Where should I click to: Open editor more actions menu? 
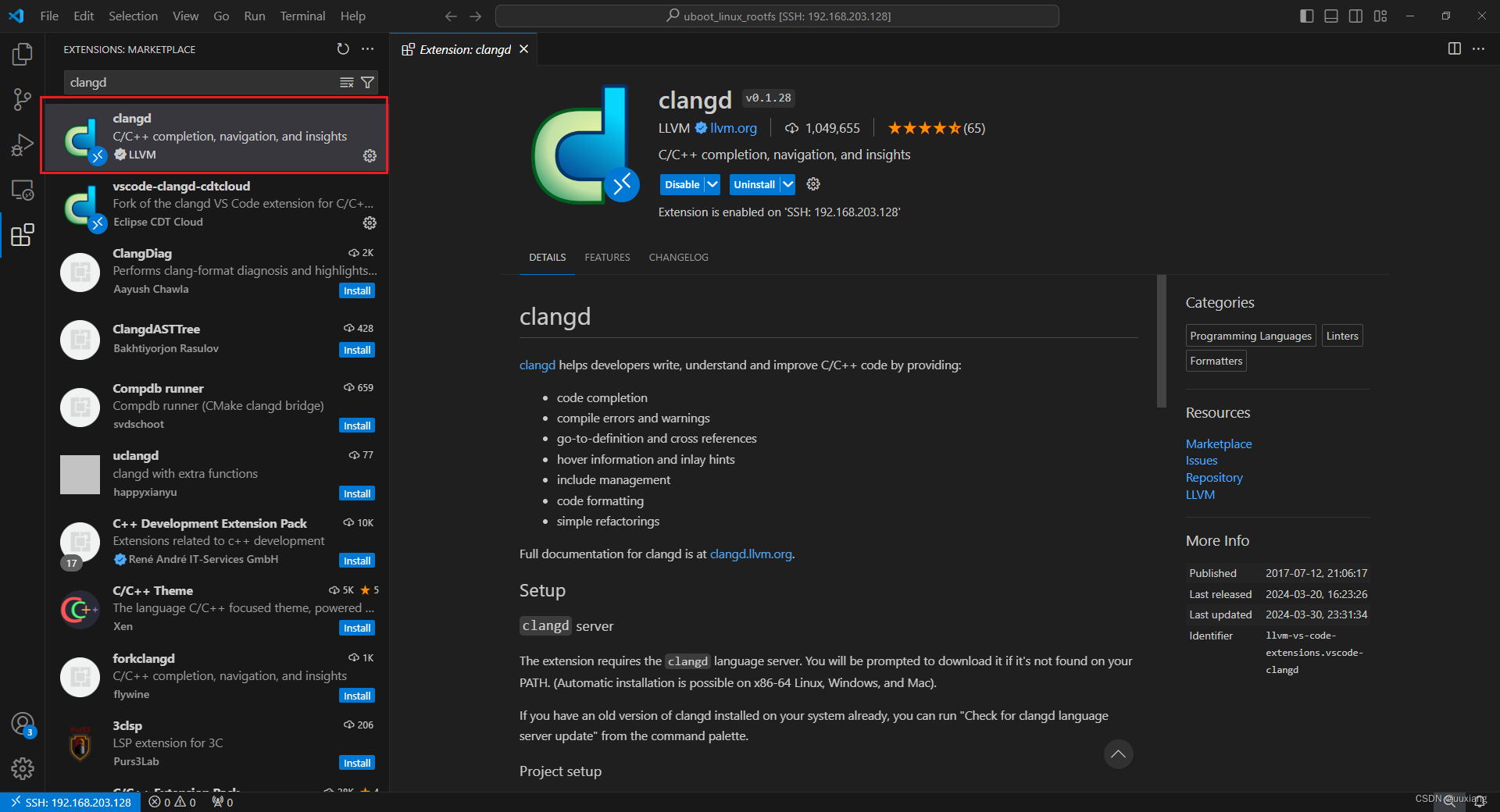tap(1478, 48)
